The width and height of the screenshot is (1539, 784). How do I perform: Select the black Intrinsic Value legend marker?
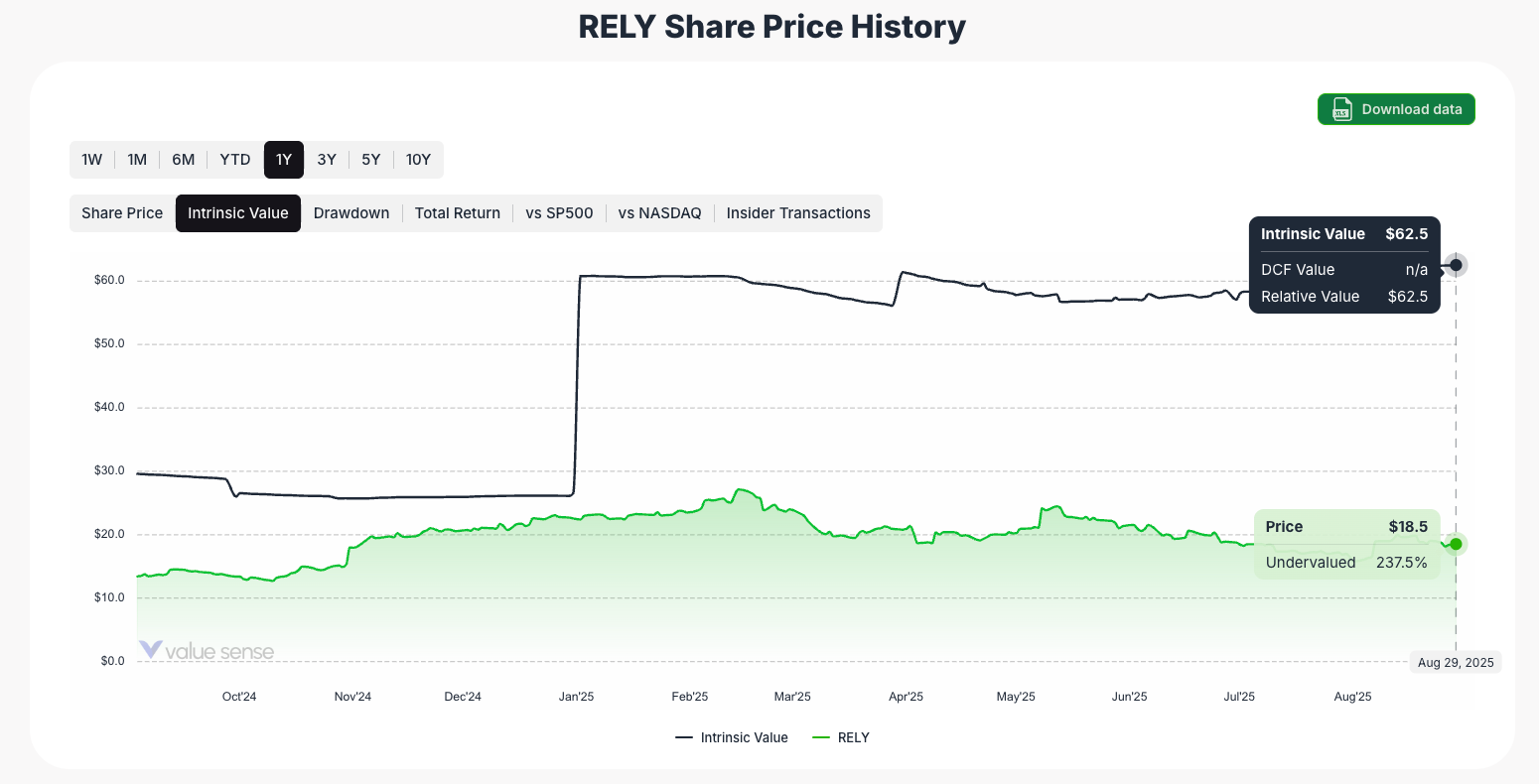[x=682, y=737]
